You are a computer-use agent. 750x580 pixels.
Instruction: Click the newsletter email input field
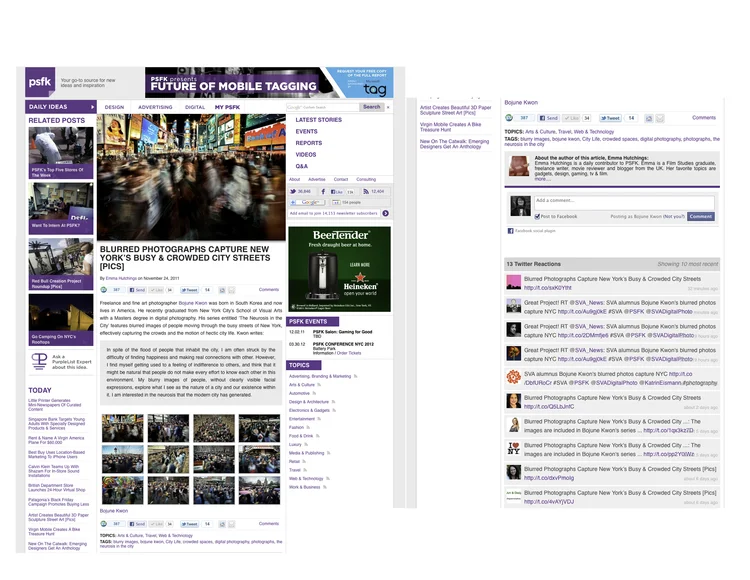334,213
